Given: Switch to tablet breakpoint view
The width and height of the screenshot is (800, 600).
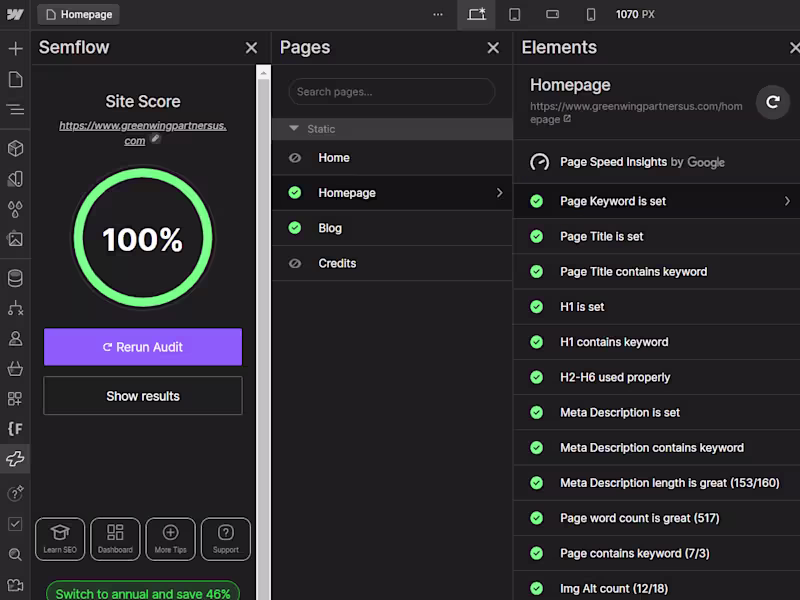Looking at the screenshot, I should (514, 14).
